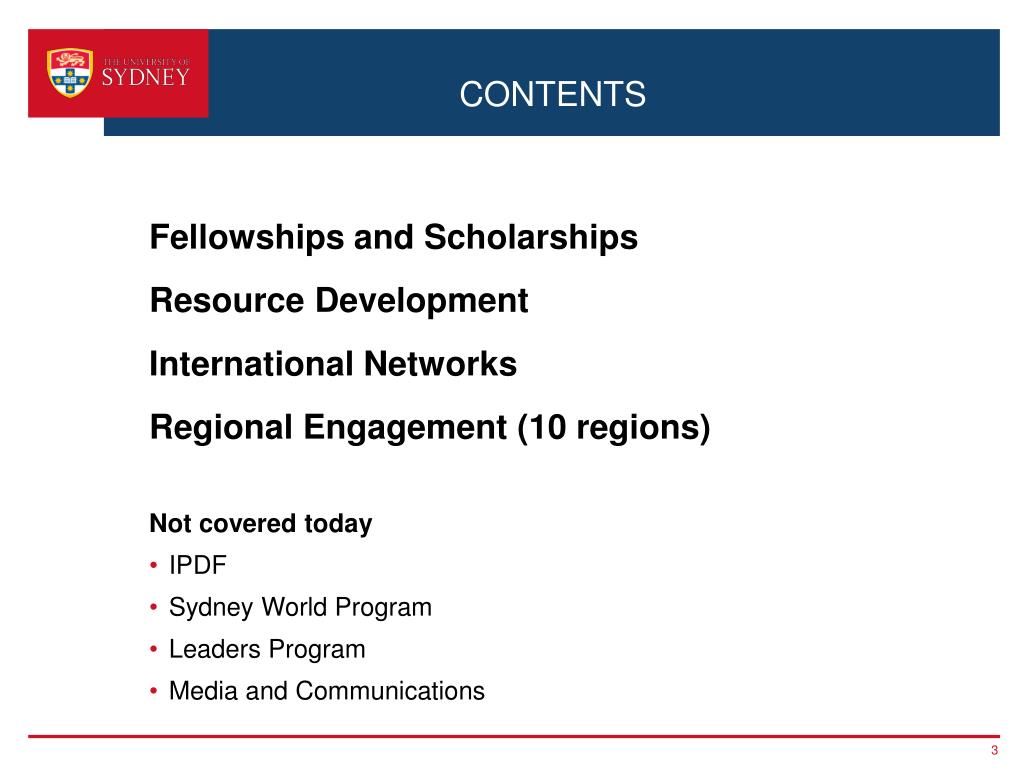Image resolution: width=1024 pixels, height=768 pixels.
Task: Click the Not covered today subheading
Action: click(x=261, y=524)
